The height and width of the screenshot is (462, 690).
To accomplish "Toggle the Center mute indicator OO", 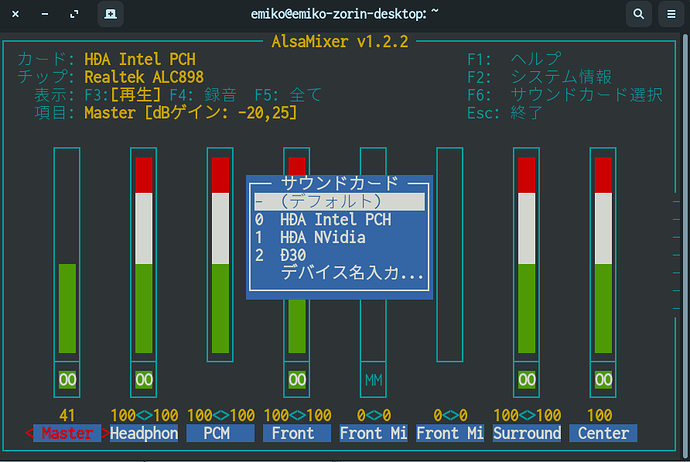I will (603, 380).
